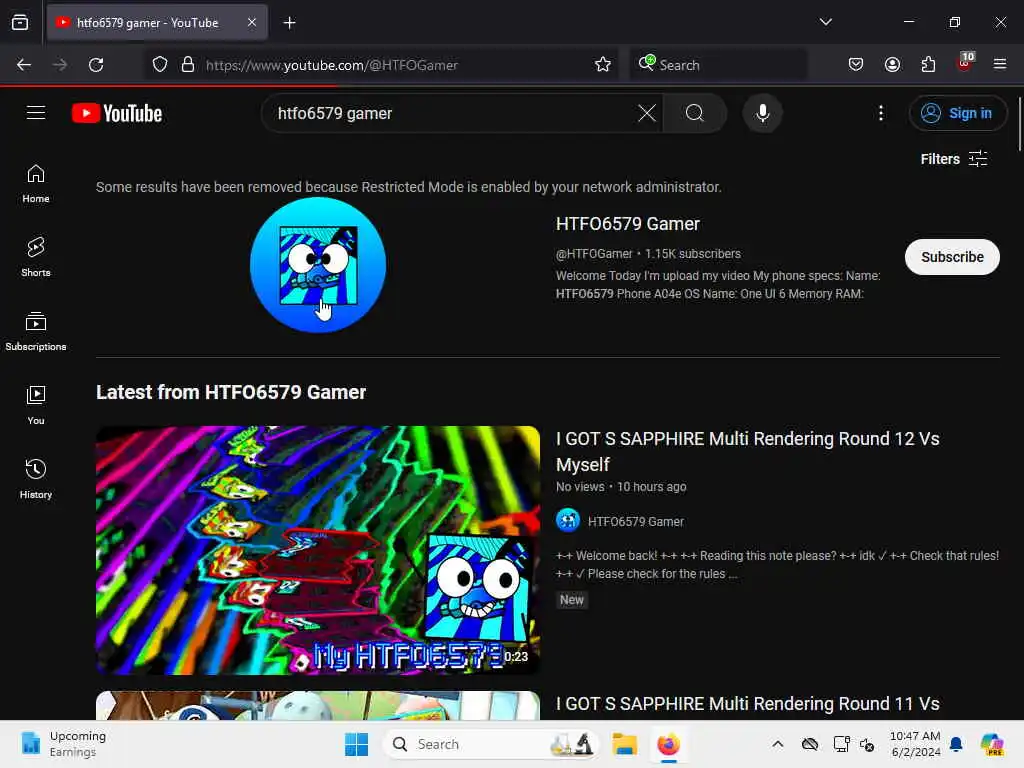Click the YouTube logo
Viewport: 1024px width, 768px height.
pos(117,113)
